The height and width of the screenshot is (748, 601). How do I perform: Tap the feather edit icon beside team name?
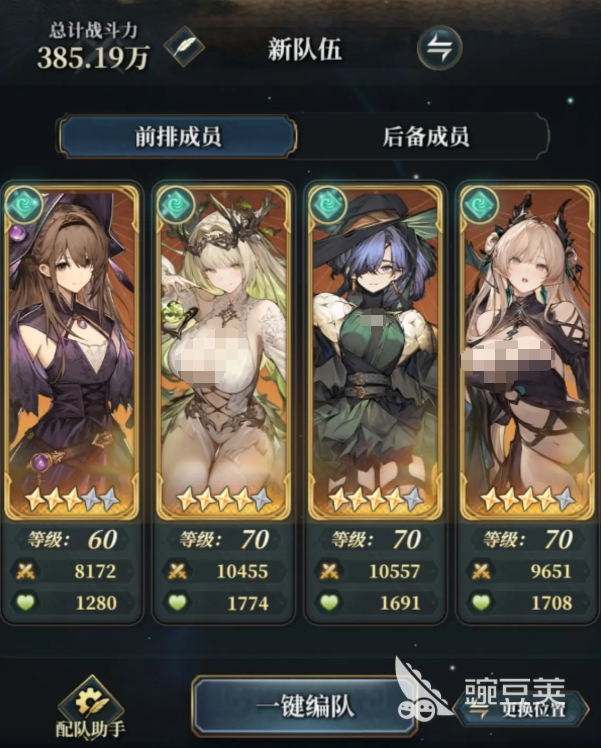[x=184, y=47]
